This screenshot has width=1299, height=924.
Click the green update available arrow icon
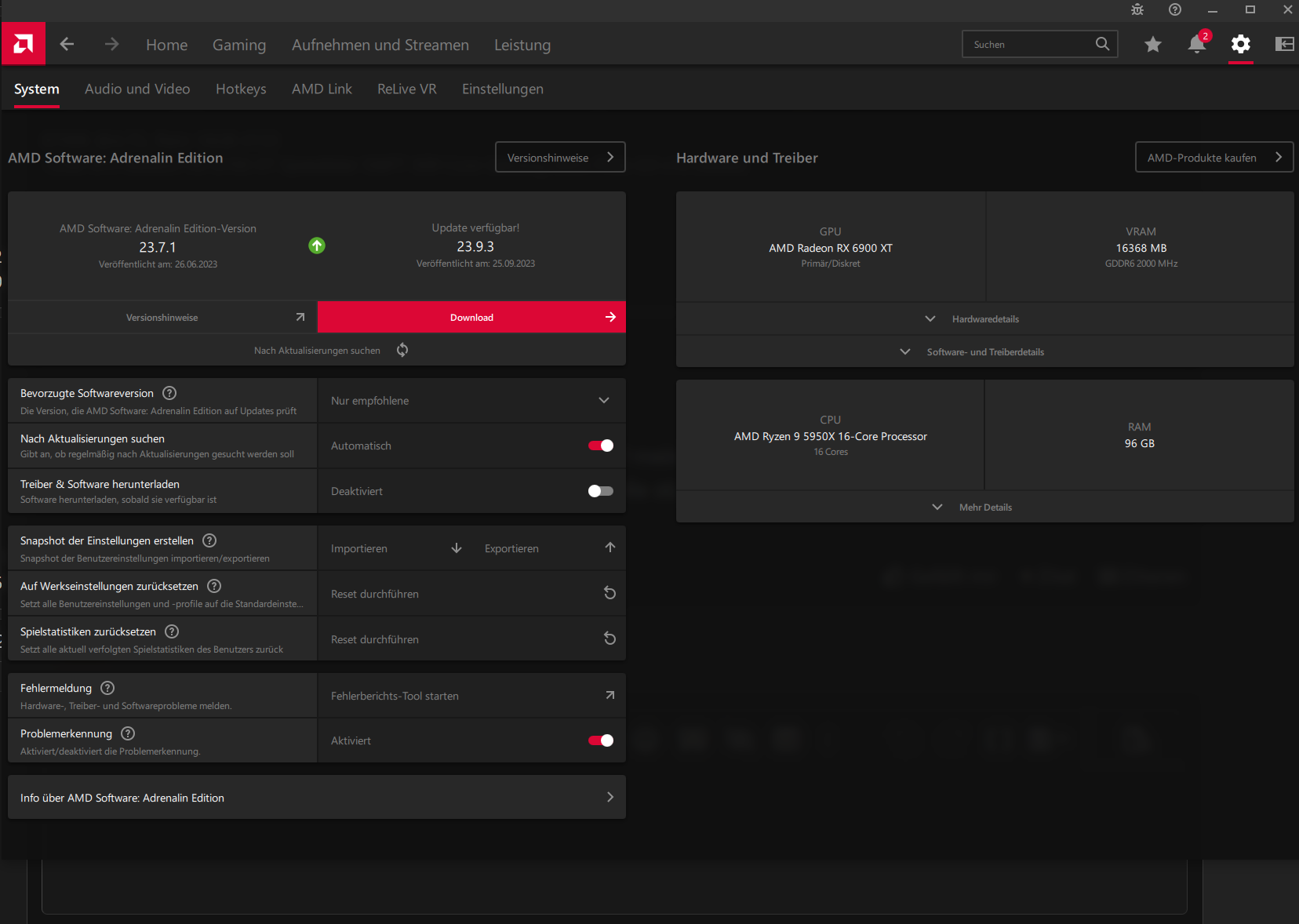pos(317,246)
